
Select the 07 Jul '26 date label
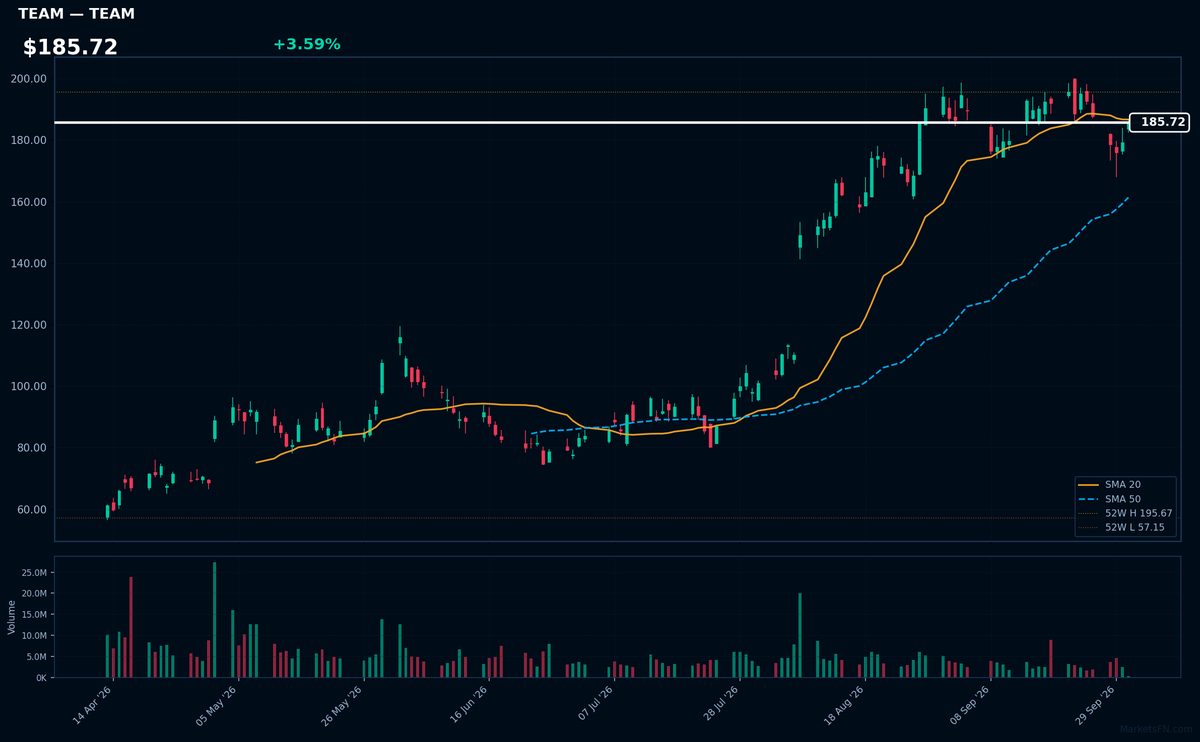click(x=593, y=704)
